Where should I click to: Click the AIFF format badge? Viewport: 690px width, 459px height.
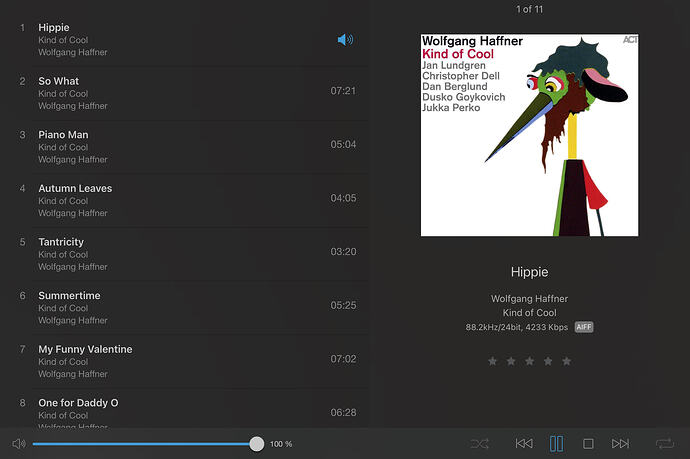coord(584,327)
